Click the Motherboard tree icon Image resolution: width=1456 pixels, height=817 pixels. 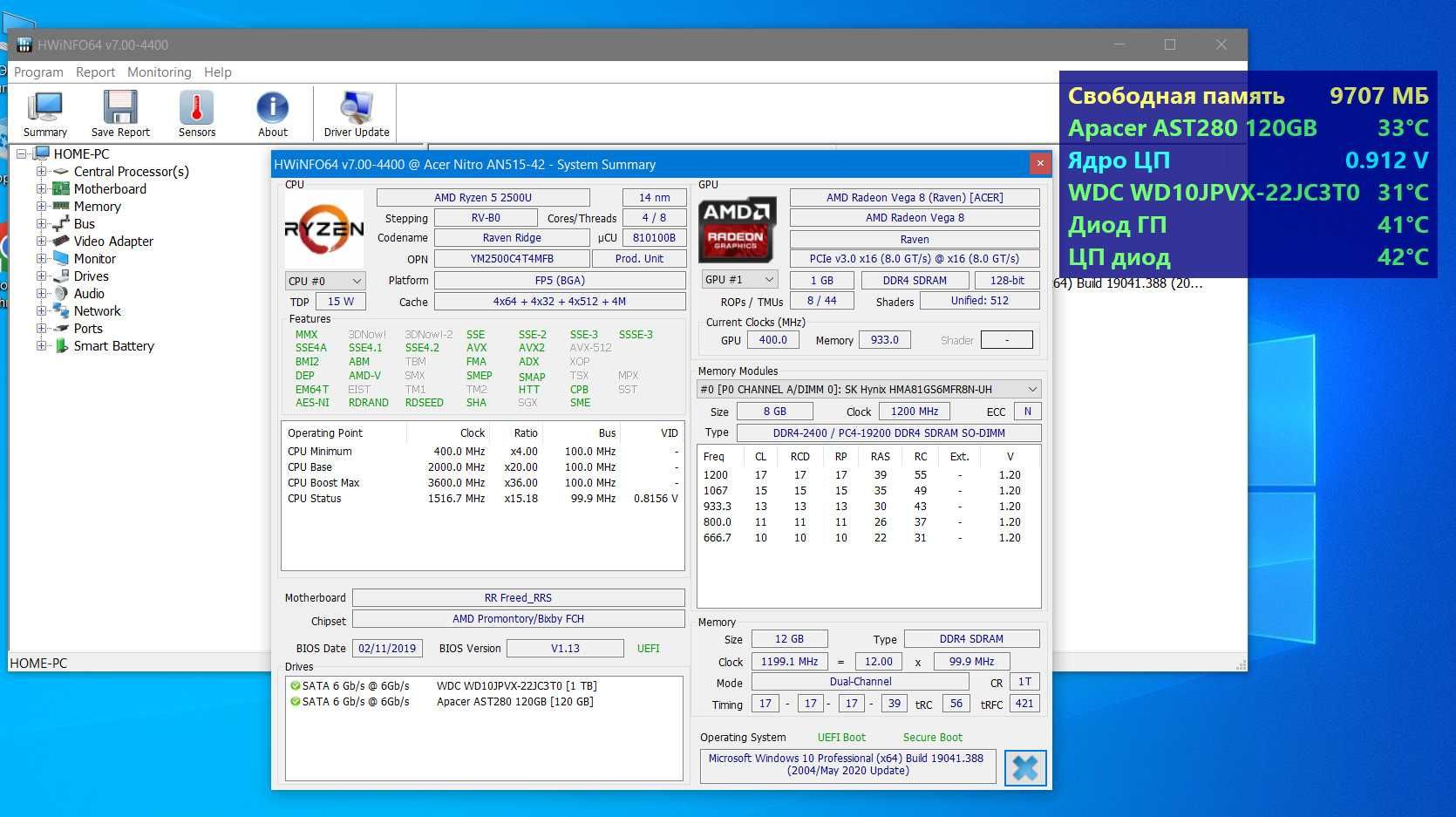61,189
